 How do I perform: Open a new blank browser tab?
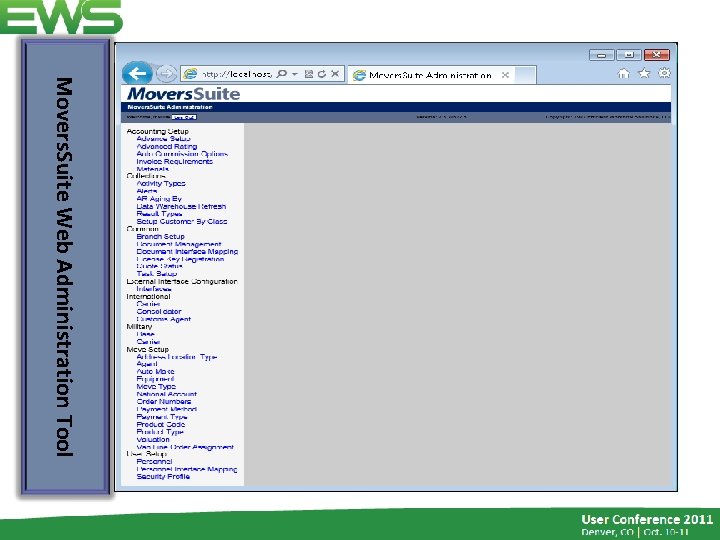(x=525, y=75)
